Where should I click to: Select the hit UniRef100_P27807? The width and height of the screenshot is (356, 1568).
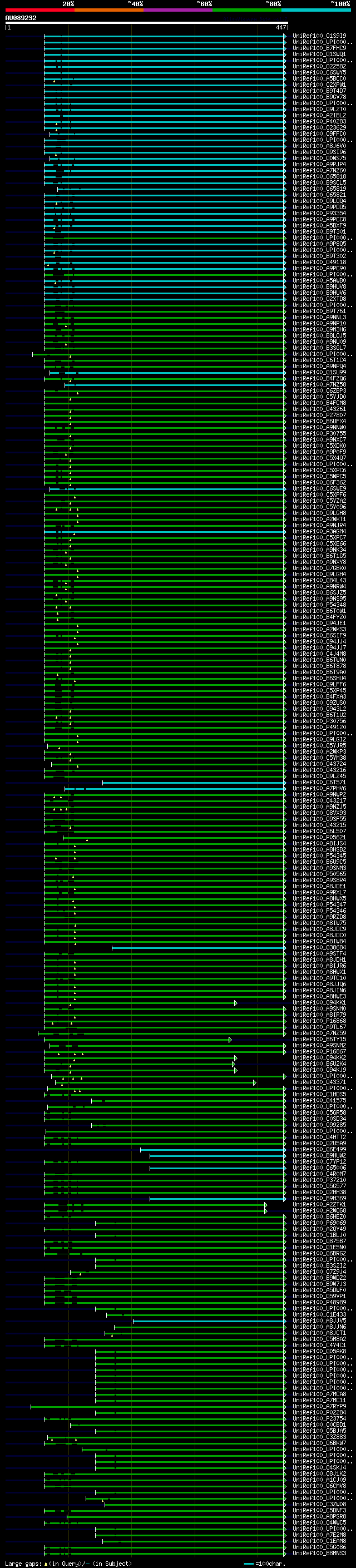click(x=319, y=415)
